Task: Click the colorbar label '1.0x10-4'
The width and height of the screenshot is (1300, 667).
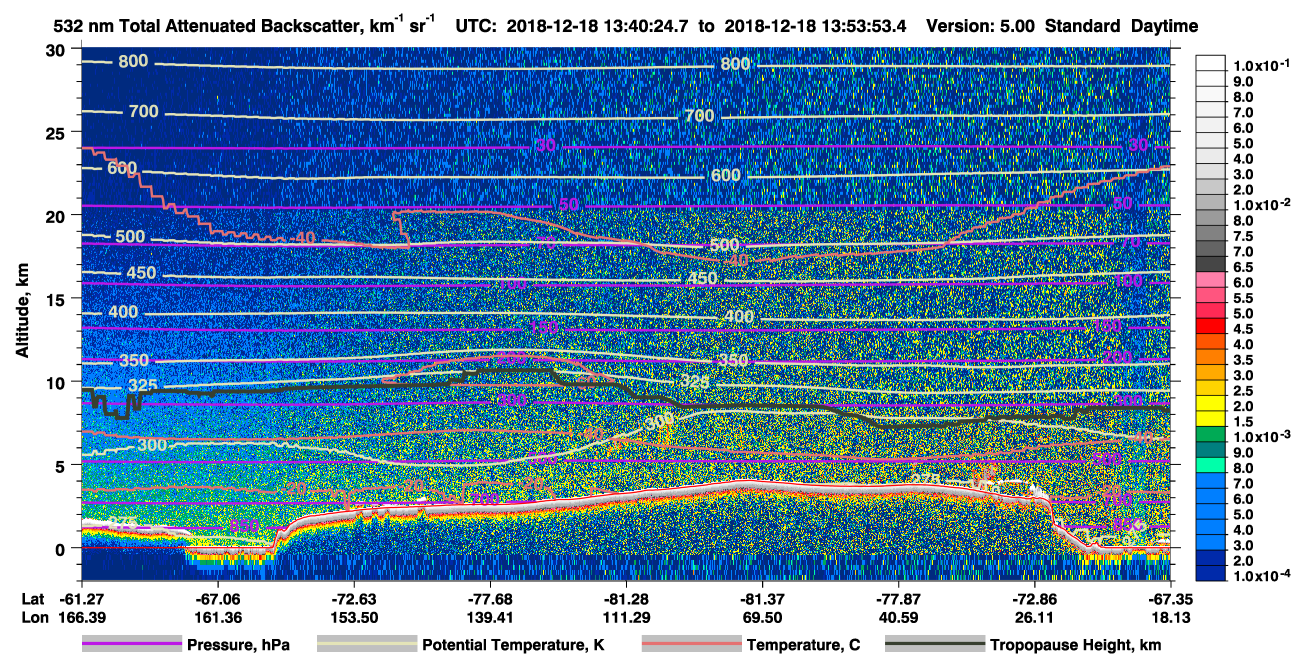Action: point(1263,577)
